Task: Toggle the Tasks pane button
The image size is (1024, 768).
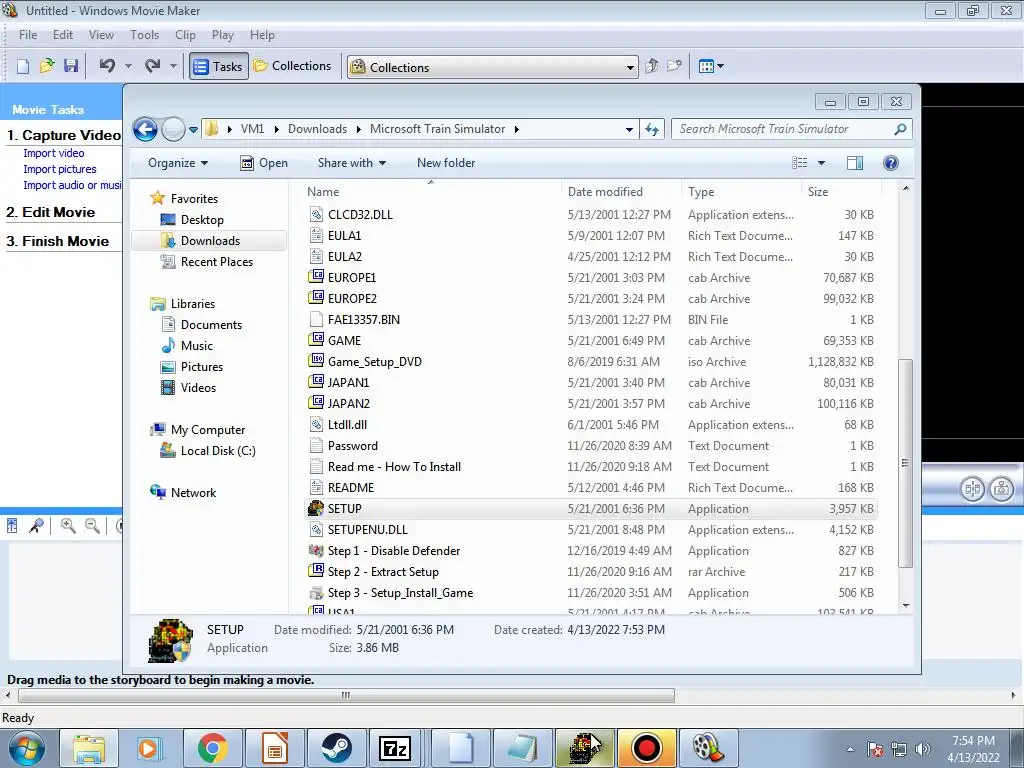Action: tap(219, 66)
